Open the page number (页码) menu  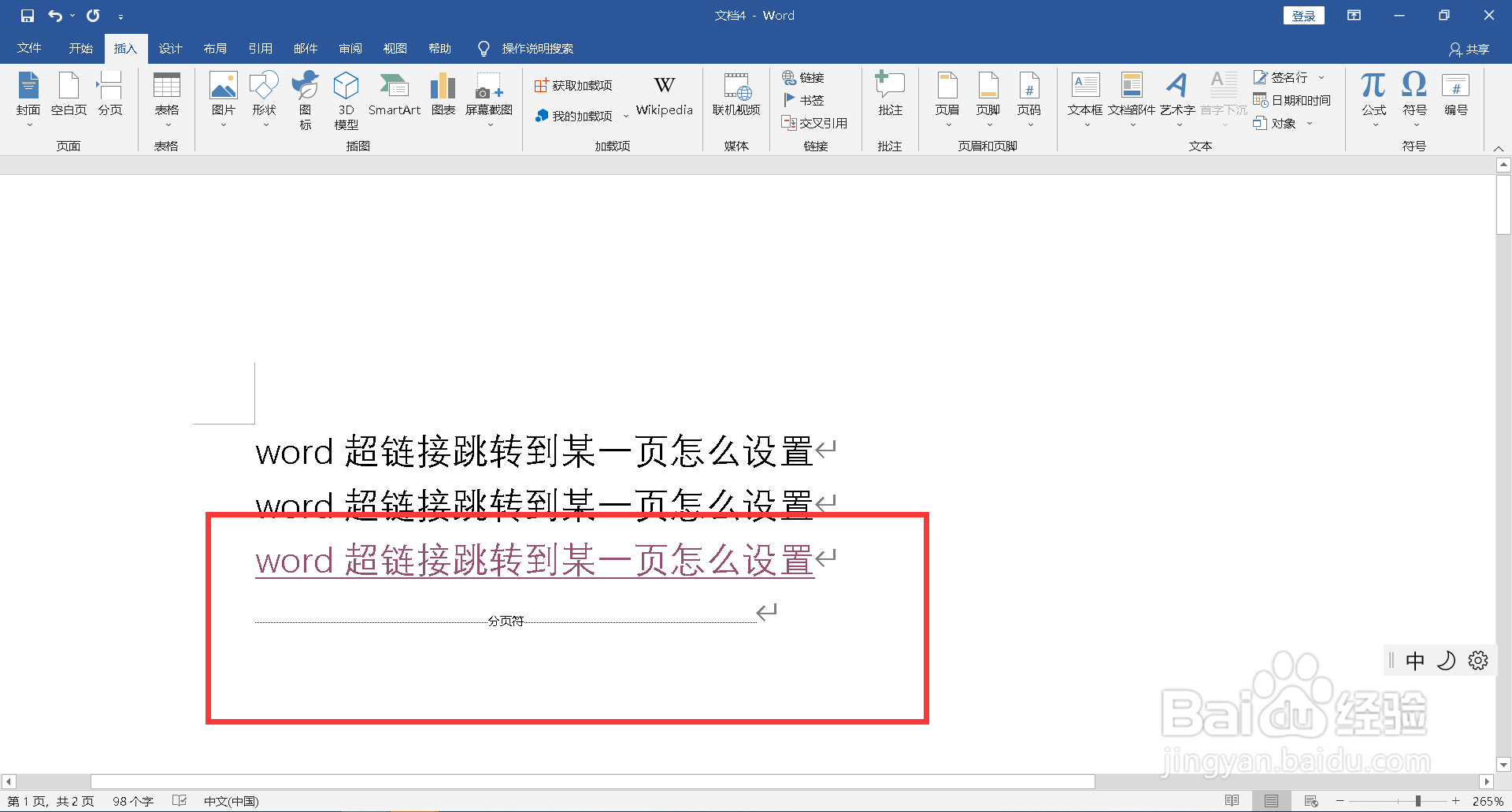coord(1029,99)
